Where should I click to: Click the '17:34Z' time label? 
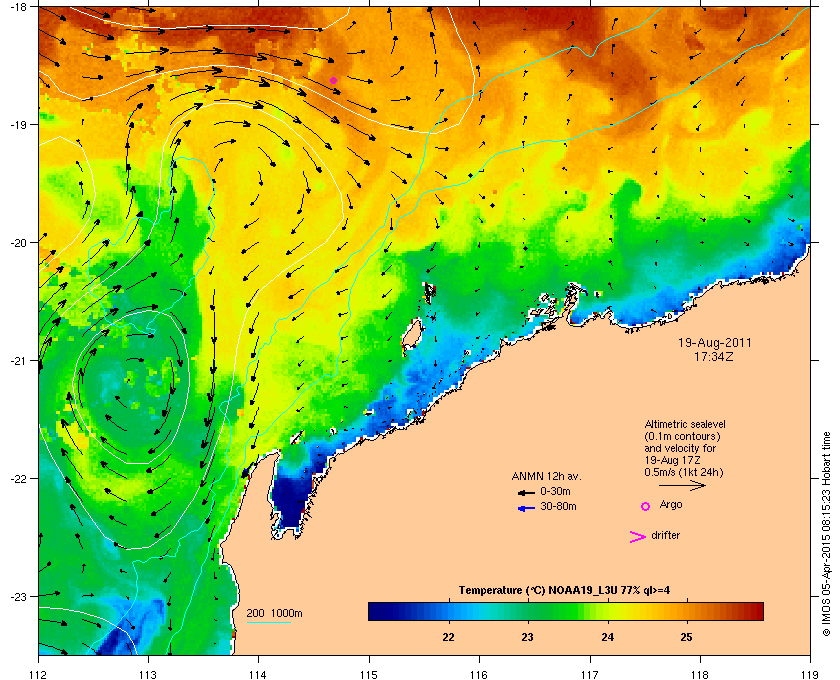tap(713, 356)
